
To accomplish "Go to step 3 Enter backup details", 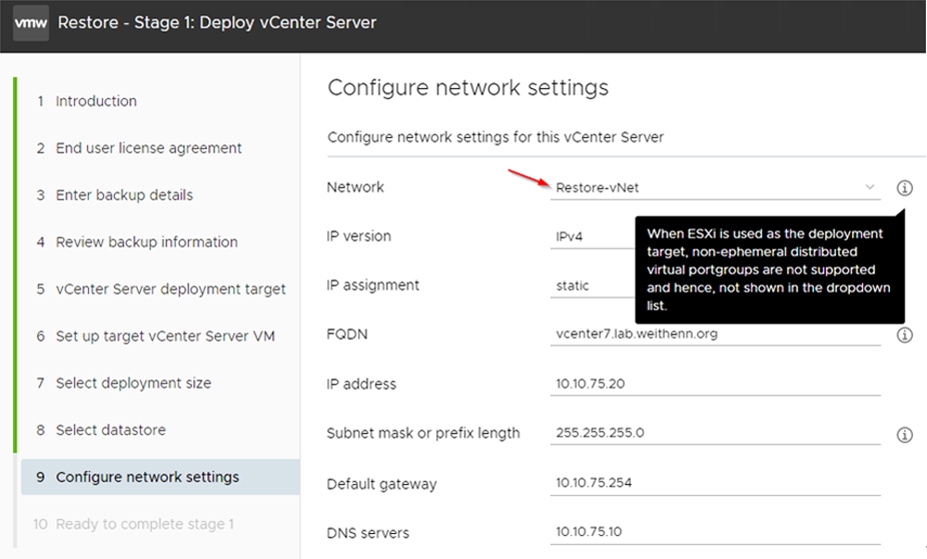I will pyautogui.click(x=115, y=195).
